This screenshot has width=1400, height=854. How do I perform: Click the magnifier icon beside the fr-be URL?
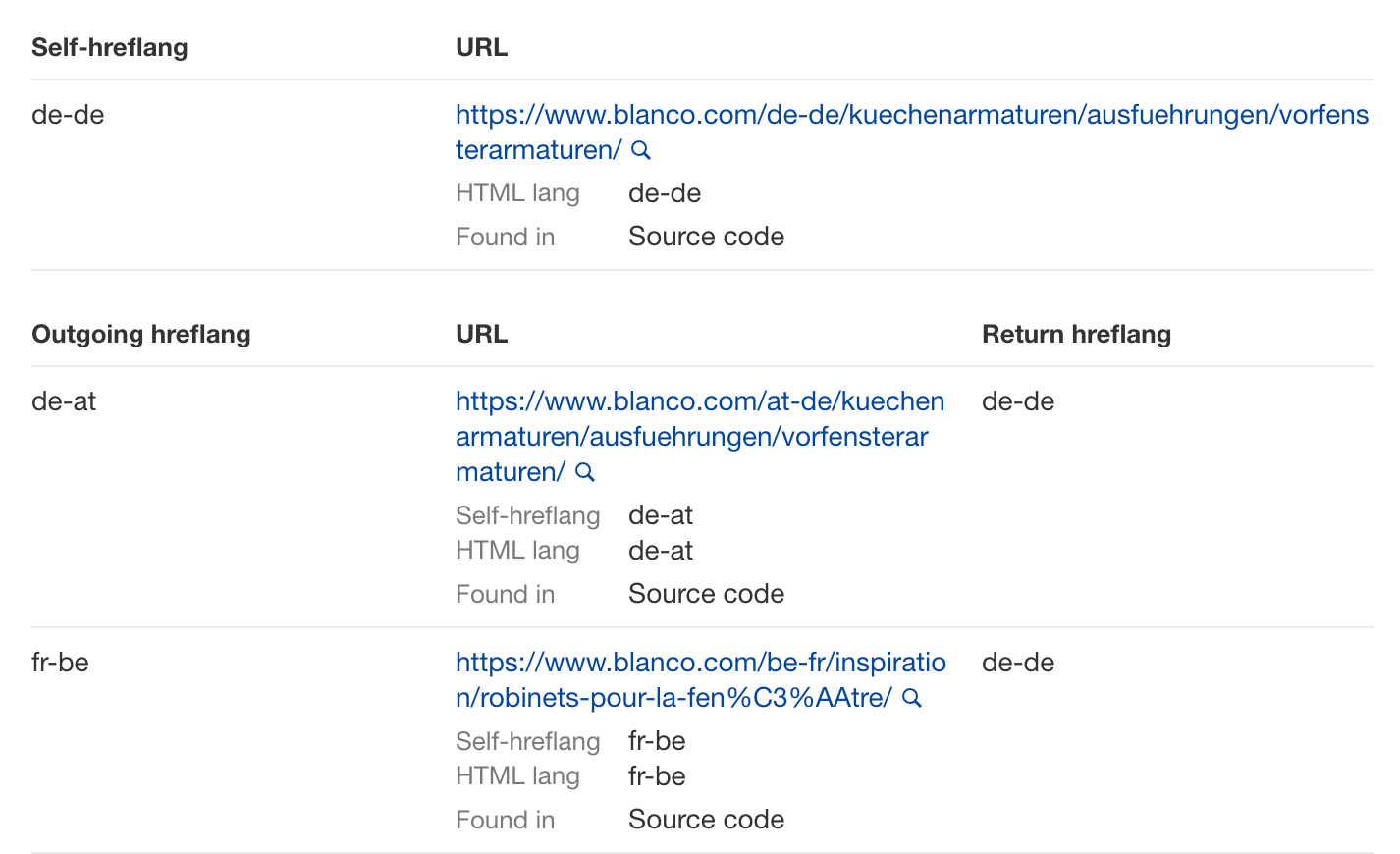(x=911, y=698)
